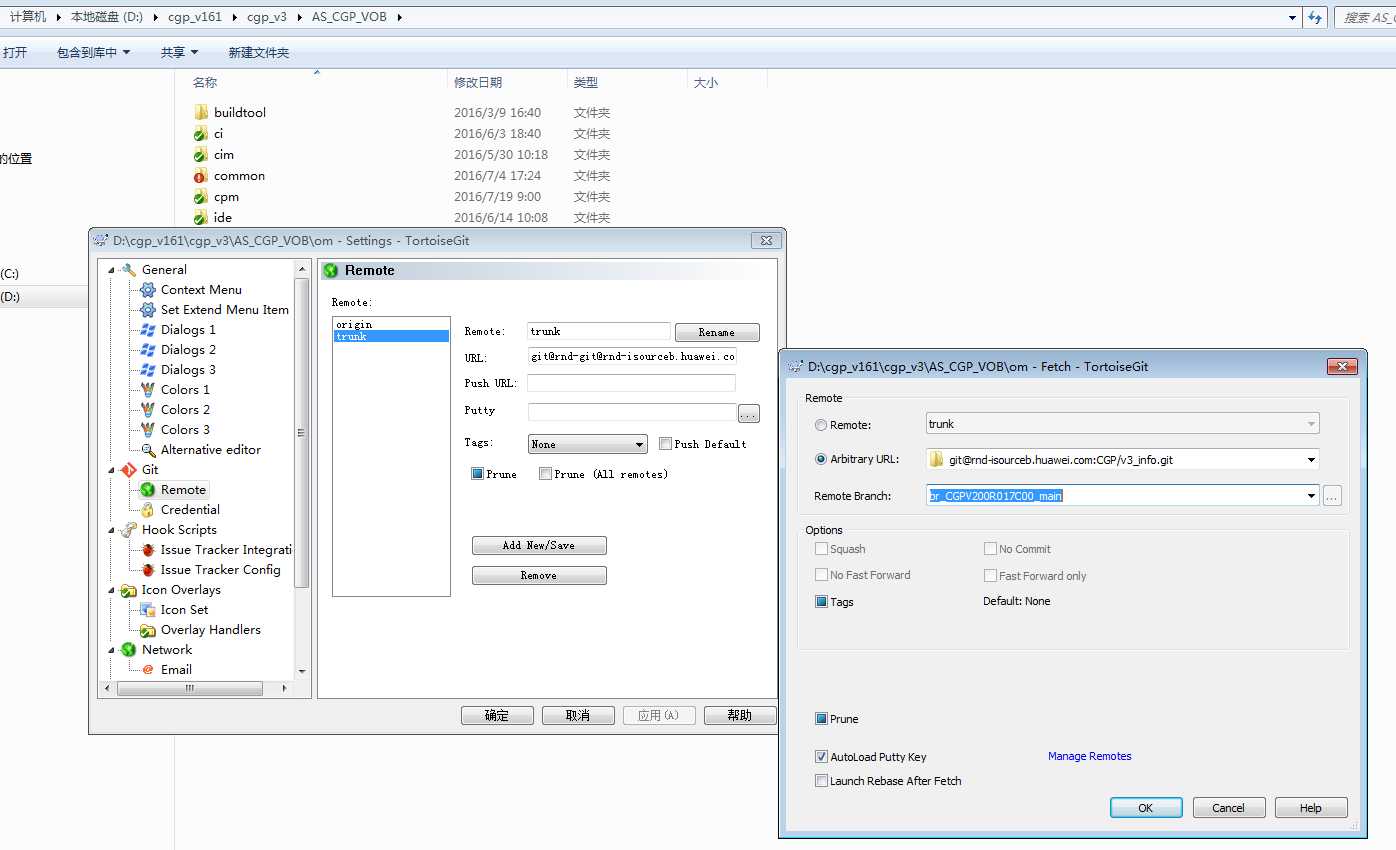Collapse the General tree node
This screenshot has width=1396, height=850.
click(x=113, y=270)
